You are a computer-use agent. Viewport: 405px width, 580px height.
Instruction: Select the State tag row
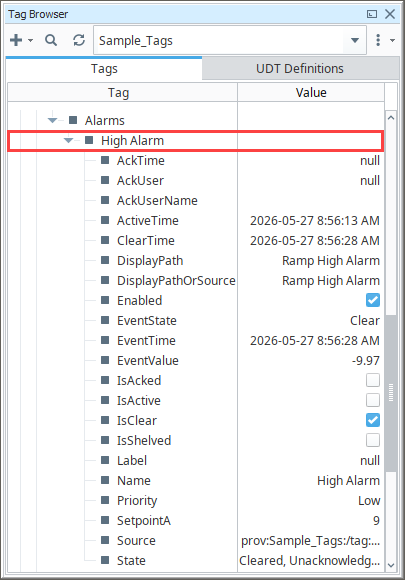[196, 560]
